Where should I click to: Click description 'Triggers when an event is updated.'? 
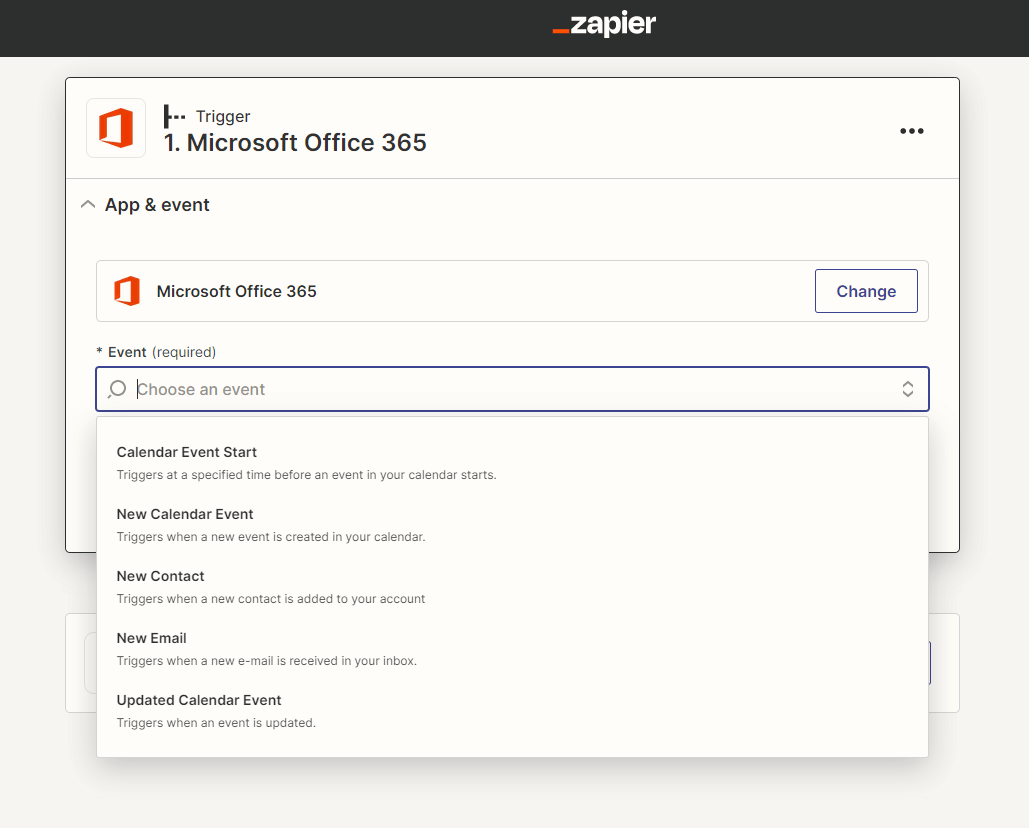(x=216, y=723)
